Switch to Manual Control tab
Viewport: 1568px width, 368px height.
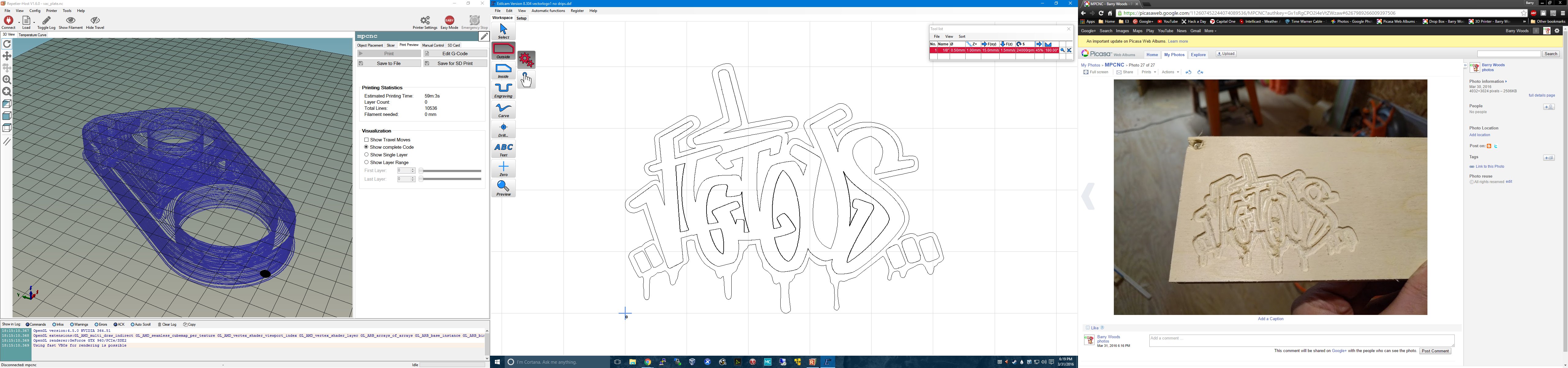(433, 45)
